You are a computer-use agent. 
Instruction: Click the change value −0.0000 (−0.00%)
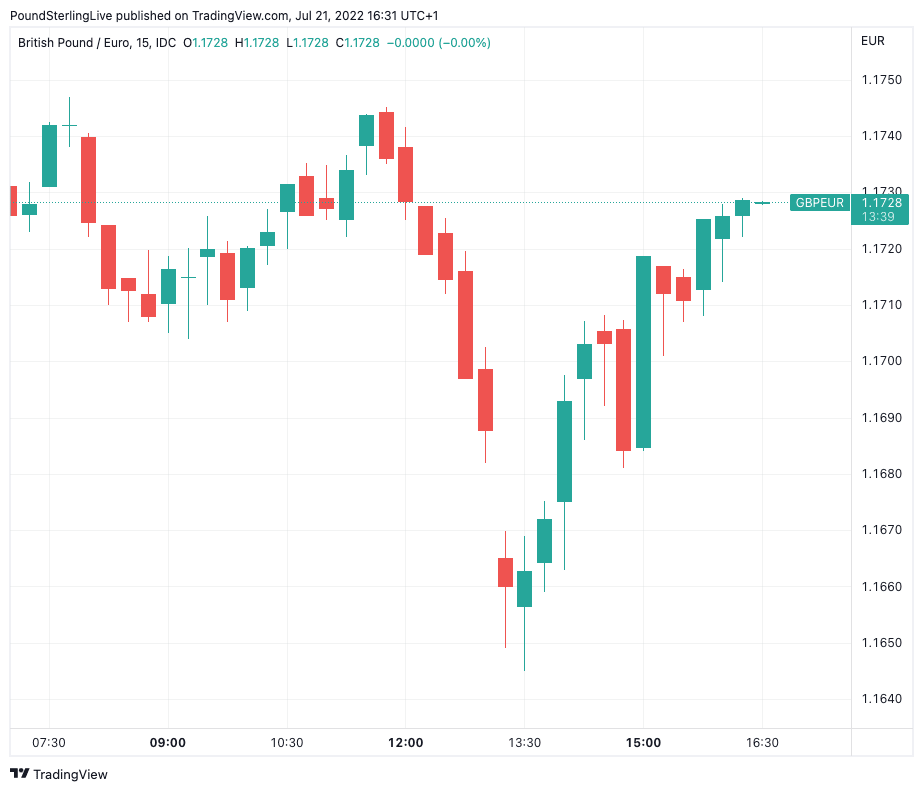(x=438, y=42)
